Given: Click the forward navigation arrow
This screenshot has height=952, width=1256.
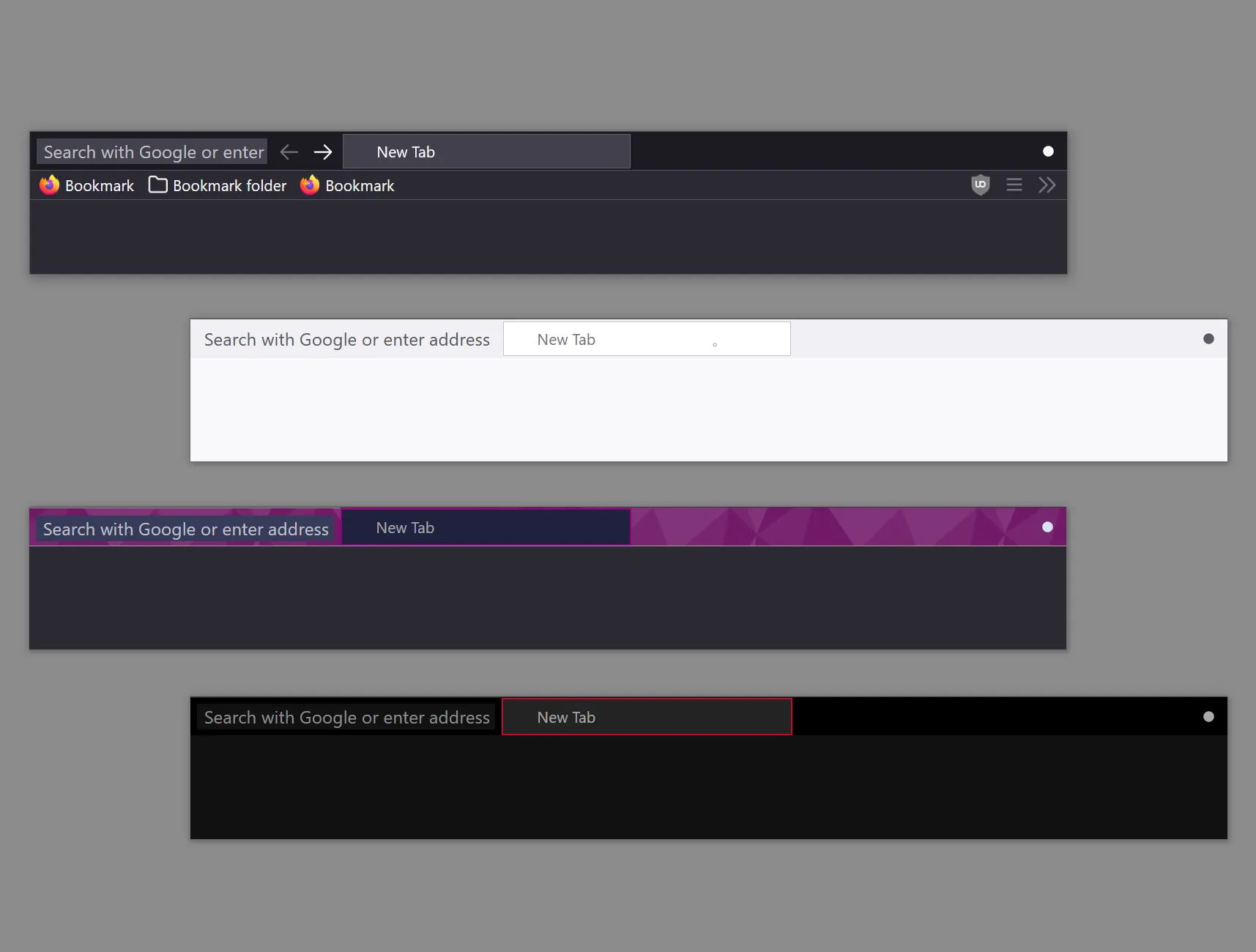Looking at the screenshot, I should pos(322,152).
